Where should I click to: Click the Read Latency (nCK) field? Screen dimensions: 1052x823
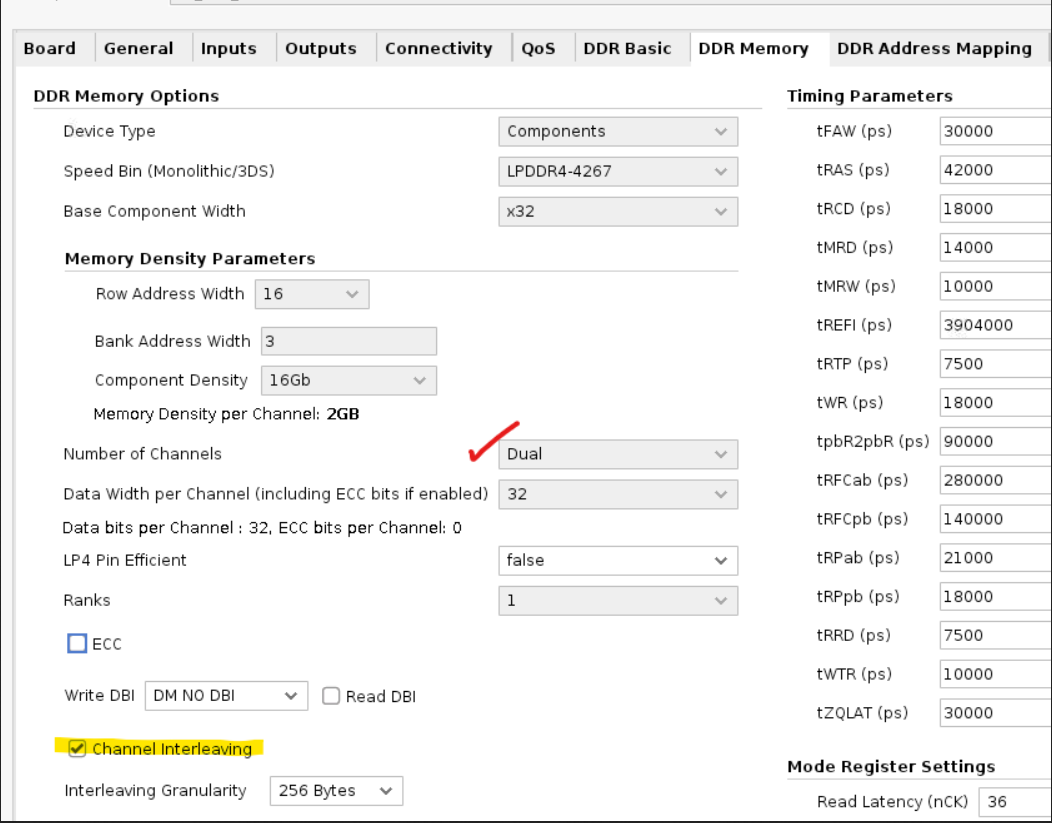pyautogui.click(x=1014, y=802)
